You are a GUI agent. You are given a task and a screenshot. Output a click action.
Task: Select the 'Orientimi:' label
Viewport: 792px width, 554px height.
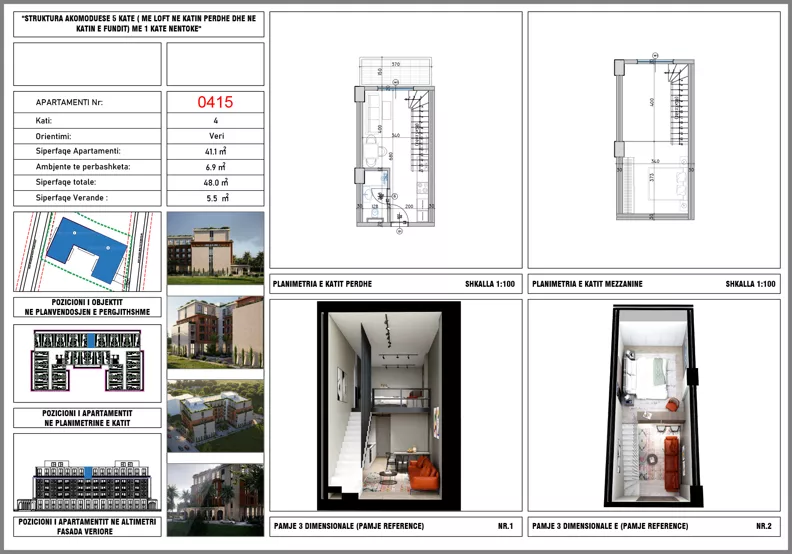pyautogui.click(x=54, y=136)
